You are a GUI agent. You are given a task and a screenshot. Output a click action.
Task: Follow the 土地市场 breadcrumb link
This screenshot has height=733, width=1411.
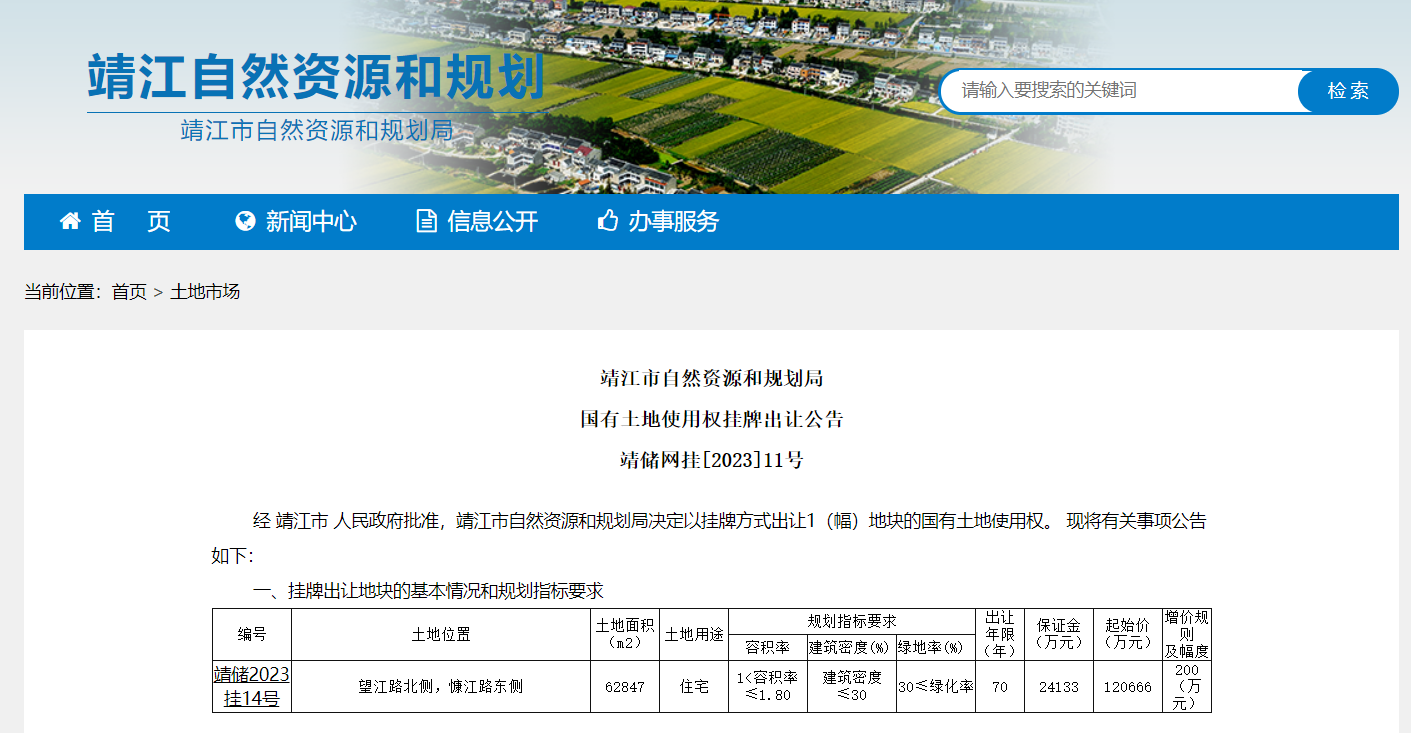205,292
